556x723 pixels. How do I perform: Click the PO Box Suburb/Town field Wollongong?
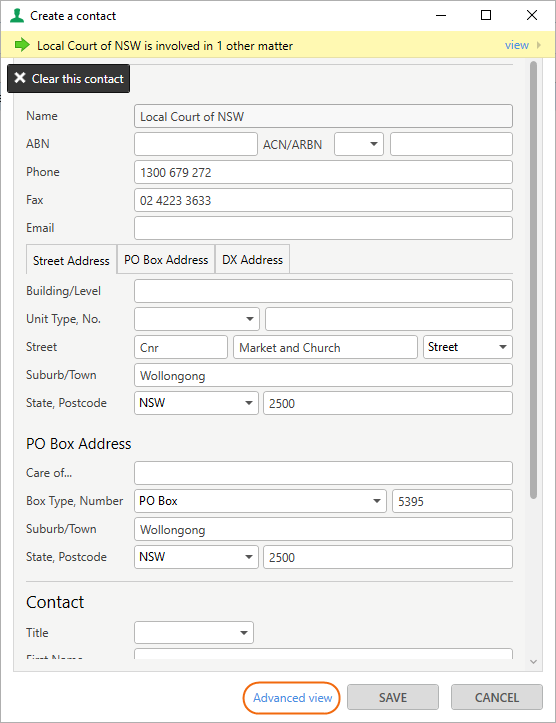pyautogui.click(x=323, y=529)
